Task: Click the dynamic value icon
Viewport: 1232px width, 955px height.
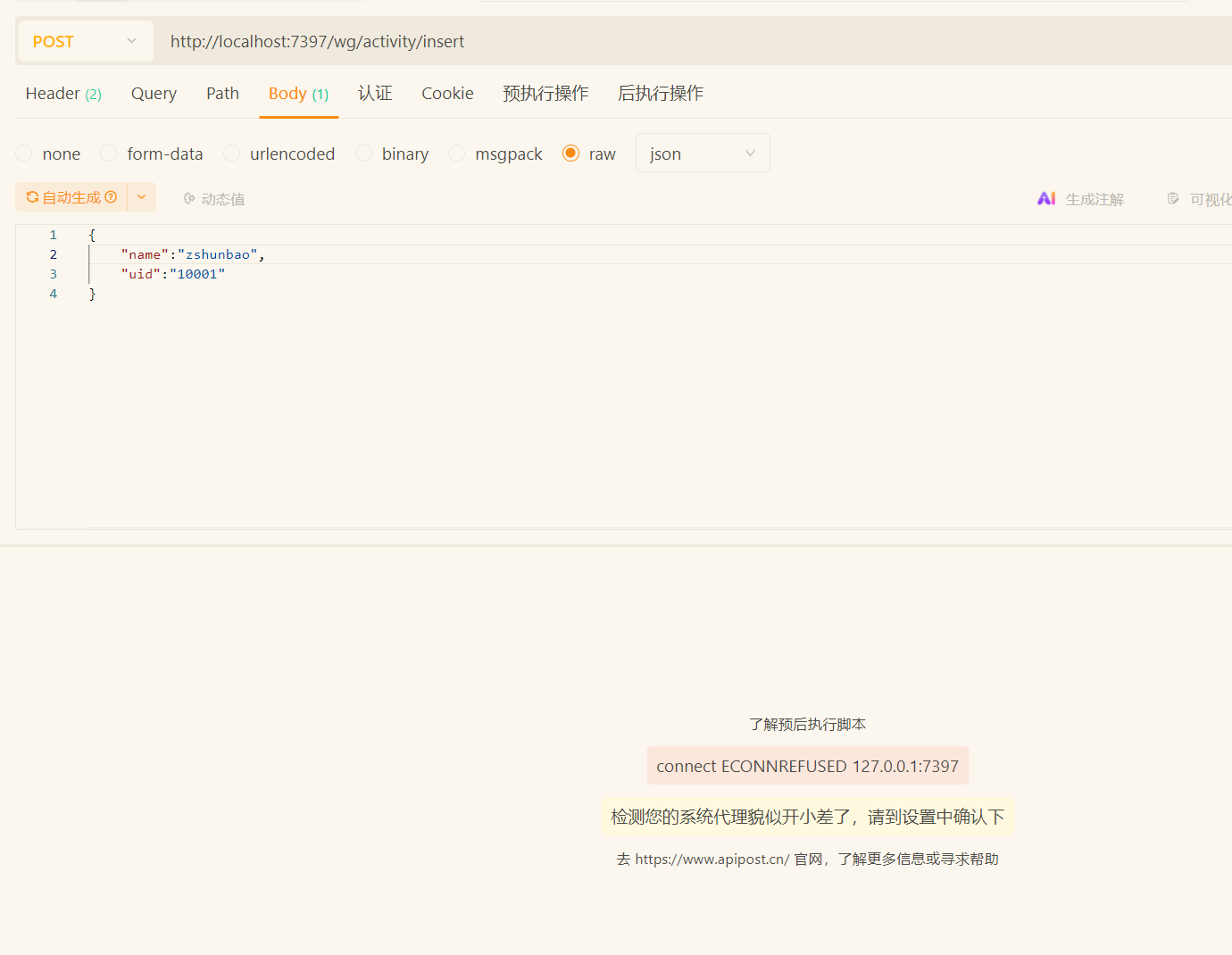Action: coord(189,199)
